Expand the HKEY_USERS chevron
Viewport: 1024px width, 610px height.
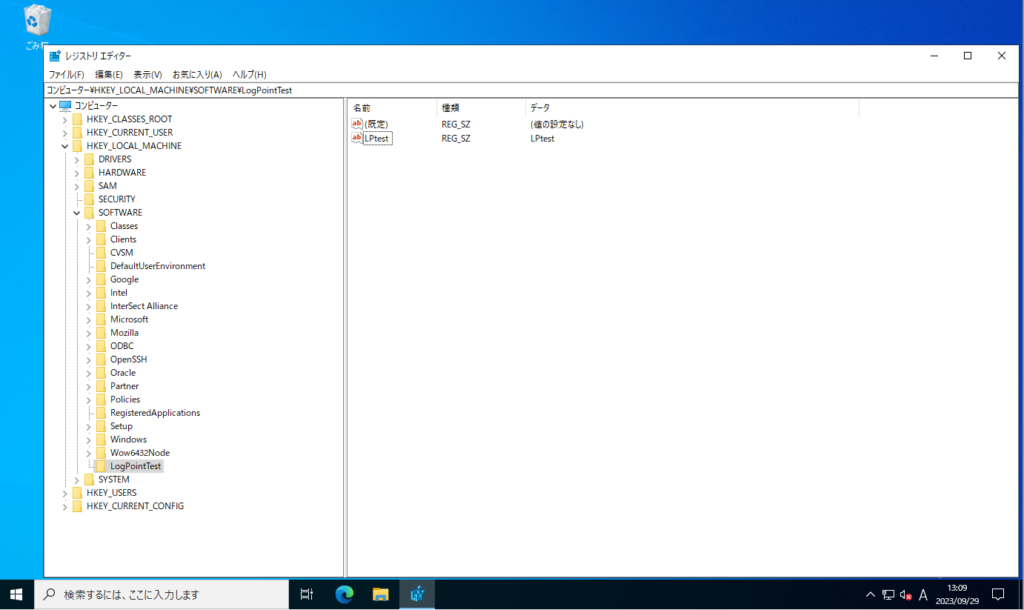tap(65, 493)
